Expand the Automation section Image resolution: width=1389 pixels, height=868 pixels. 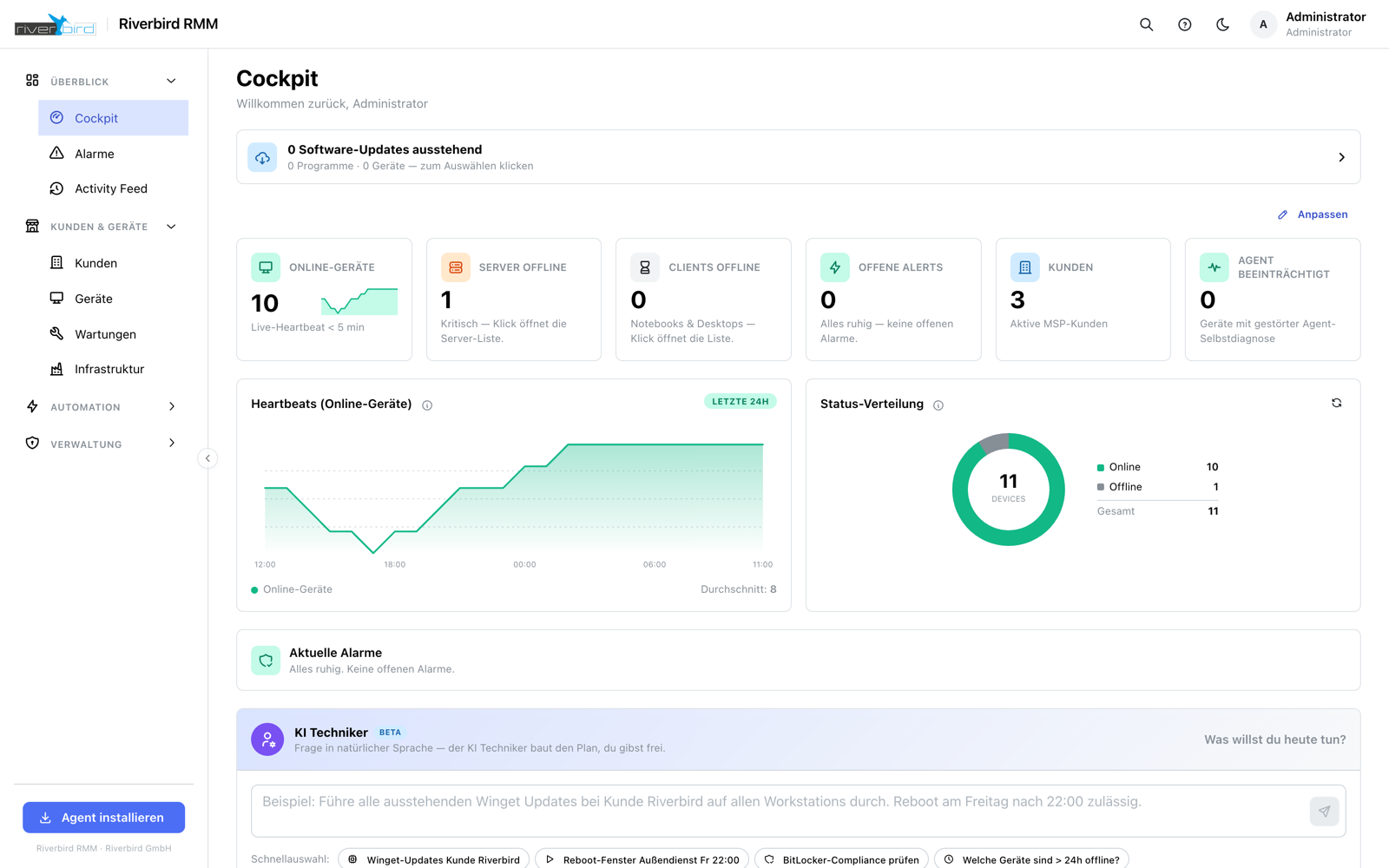(172, 407)
